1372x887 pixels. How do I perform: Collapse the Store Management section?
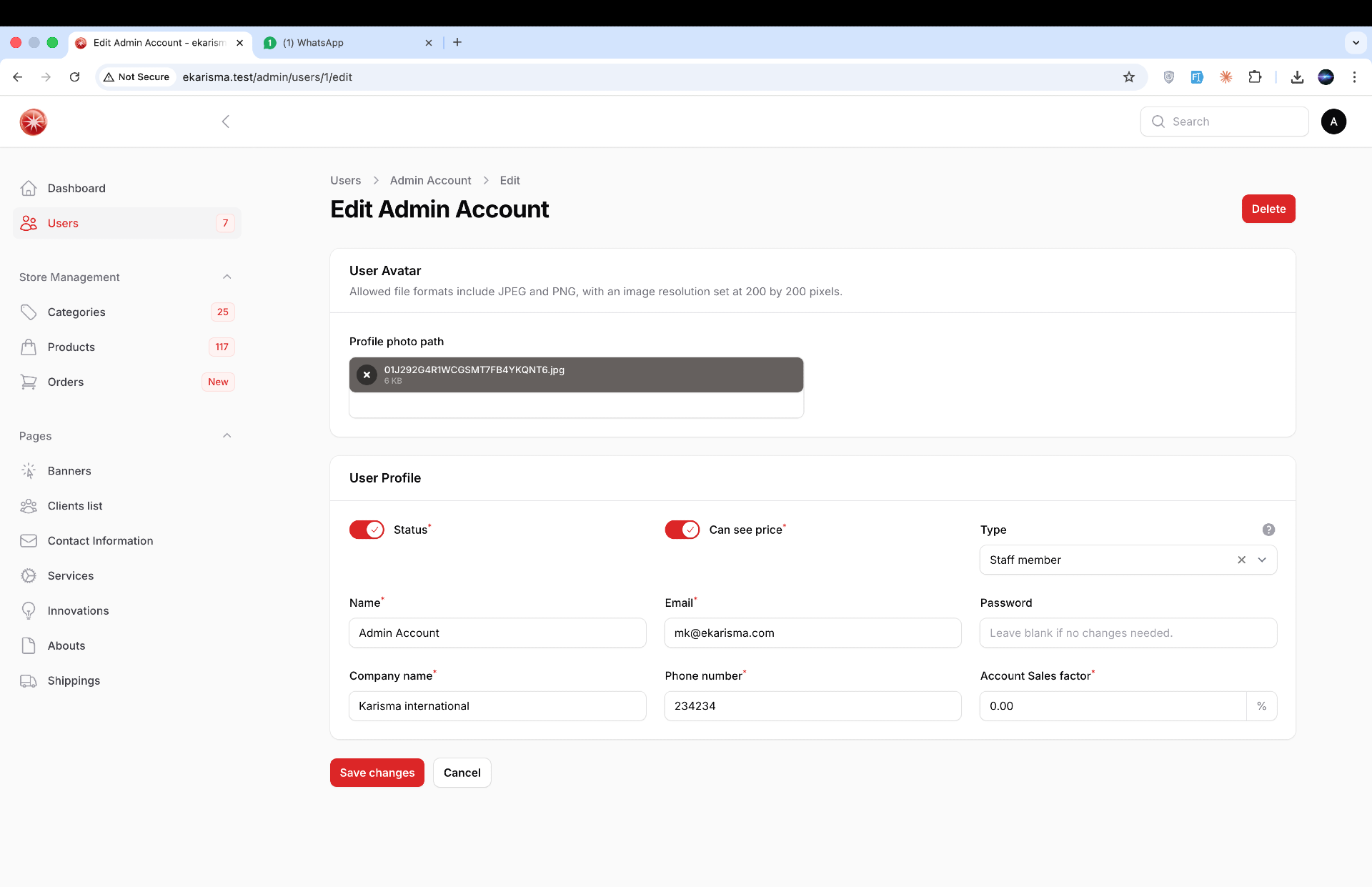[x=227, y=277]
